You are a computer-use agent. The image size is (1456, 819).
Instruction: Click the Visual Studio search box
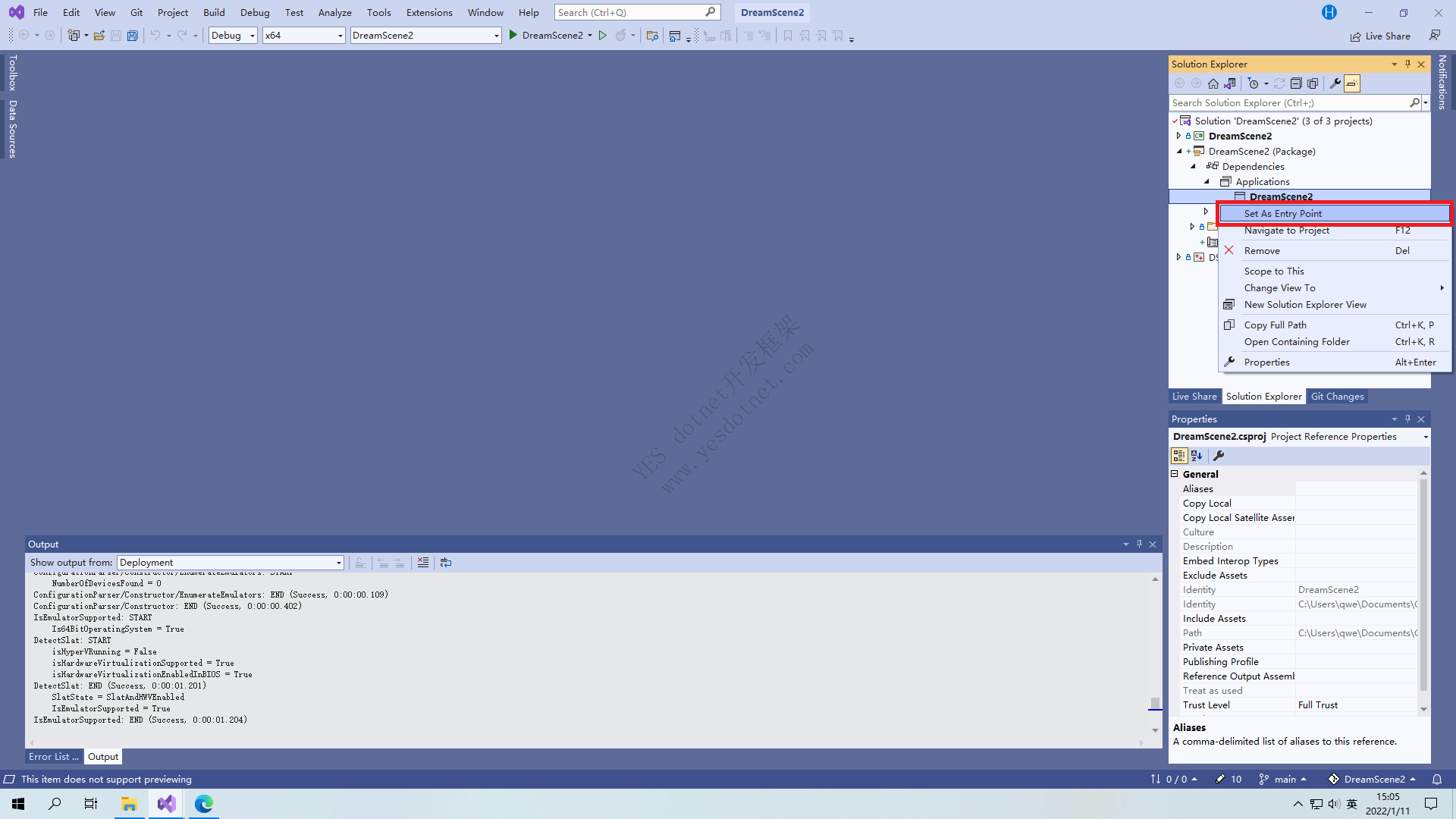coord(637,12)
